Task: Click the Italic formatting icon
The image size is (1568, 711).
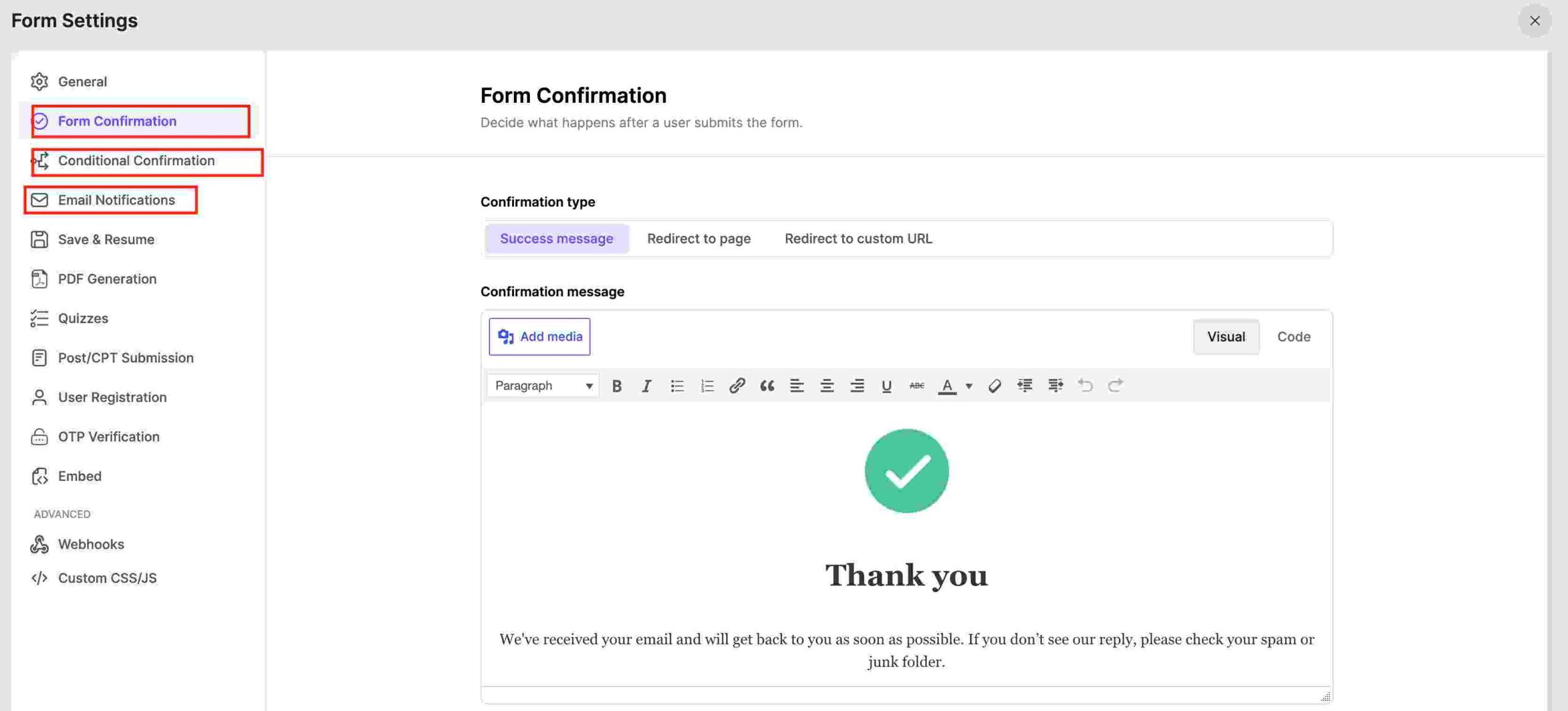Action: (x=646, y=386)
